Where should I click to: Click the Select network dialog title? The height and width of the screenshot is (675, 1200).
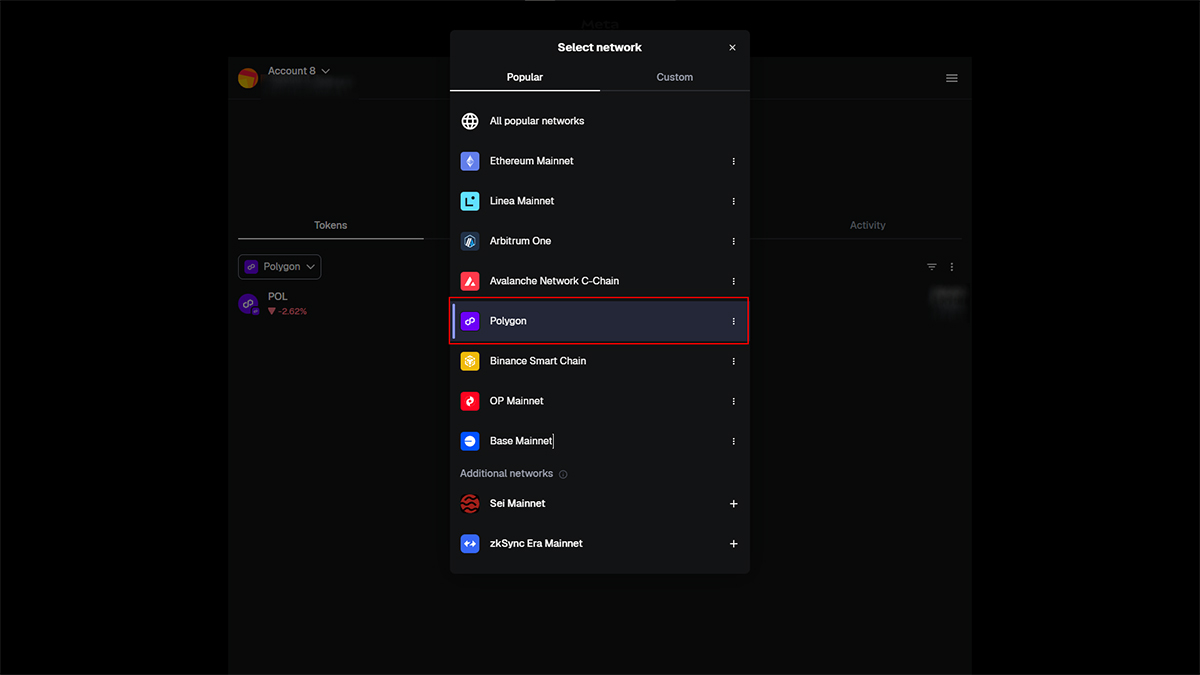pyautogui.click(x=600, y=47)
